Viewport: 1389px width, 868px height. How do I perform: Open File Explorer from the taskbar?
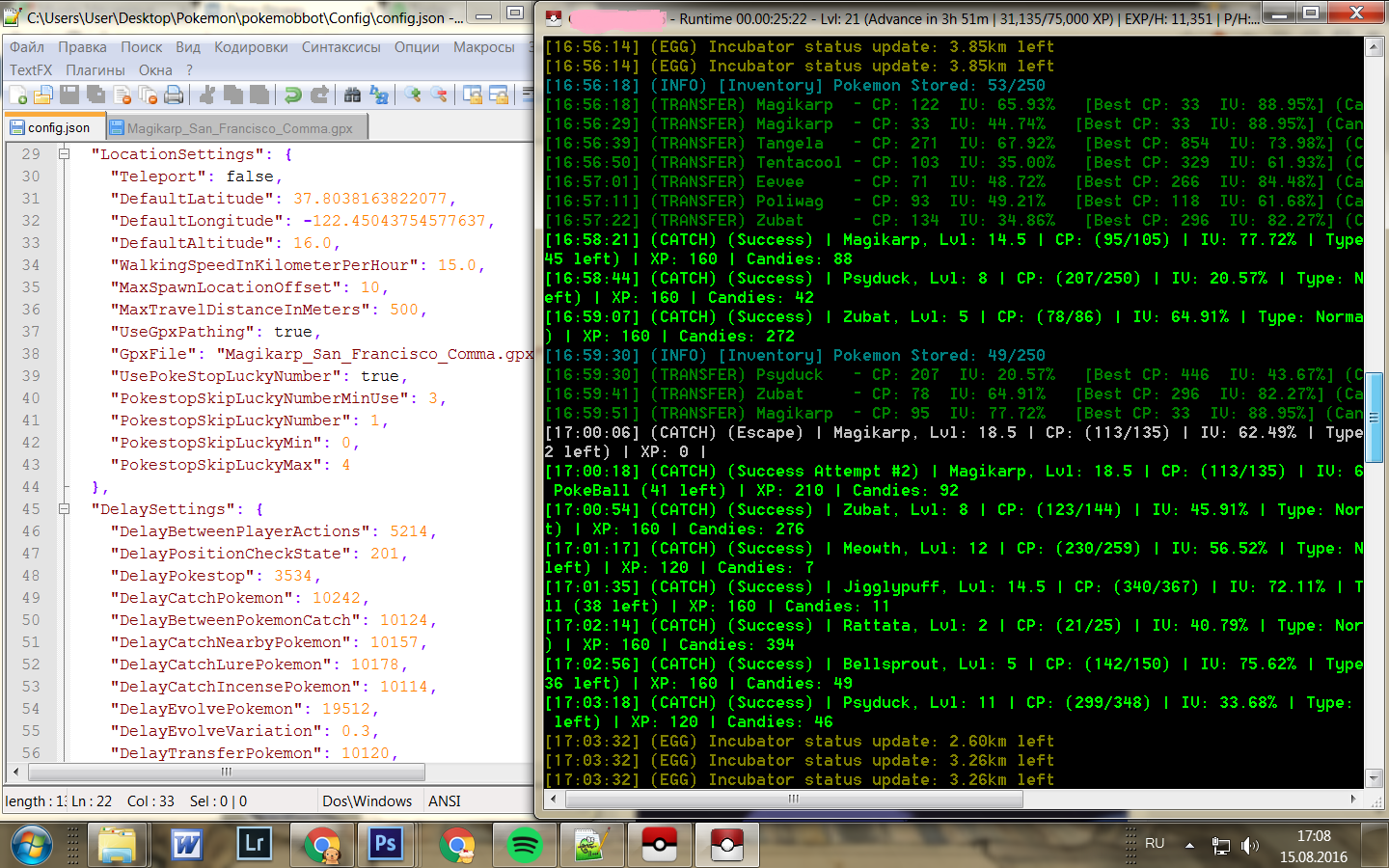point(118,846)
